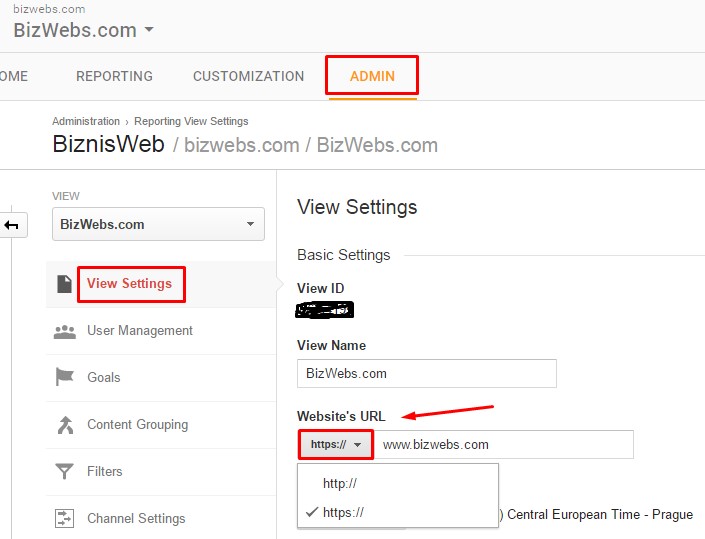Viewport: 705px width, 539px height.
Task: Click the Filters funnel icon
Action: (x=64, y=472)
